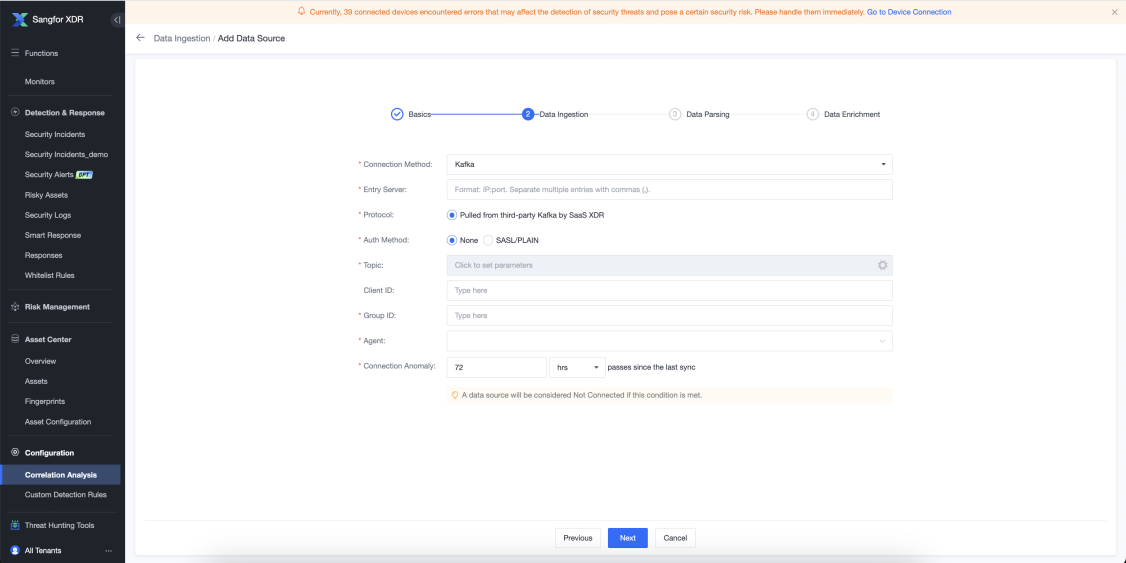Viewport: 1126px width, 563px height.
Task: Open Custom Detection Rules in the sidebar
Action: tap(65, 495)
